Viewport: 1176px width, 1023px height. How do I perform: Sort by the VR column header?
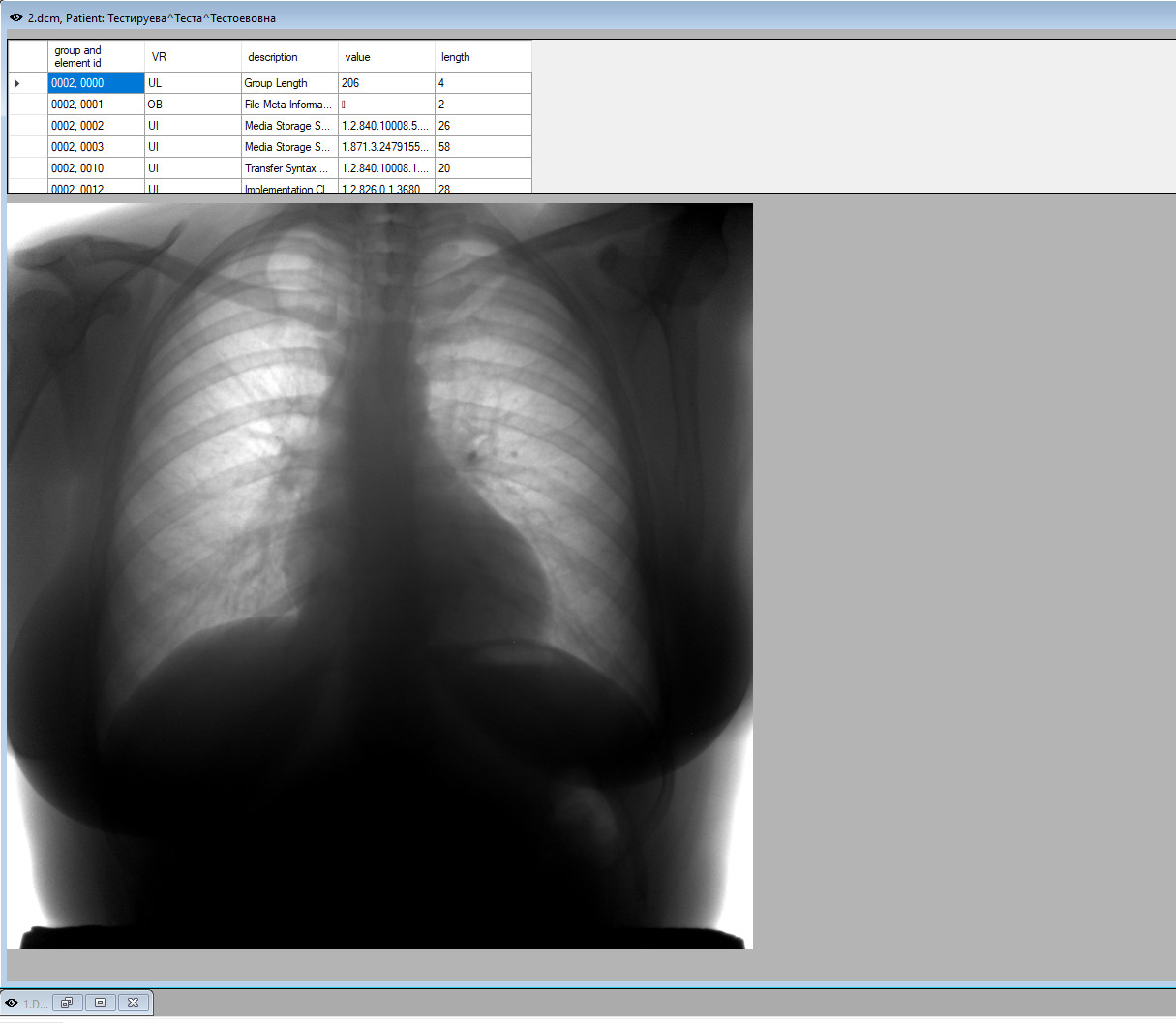pos(193,56)
